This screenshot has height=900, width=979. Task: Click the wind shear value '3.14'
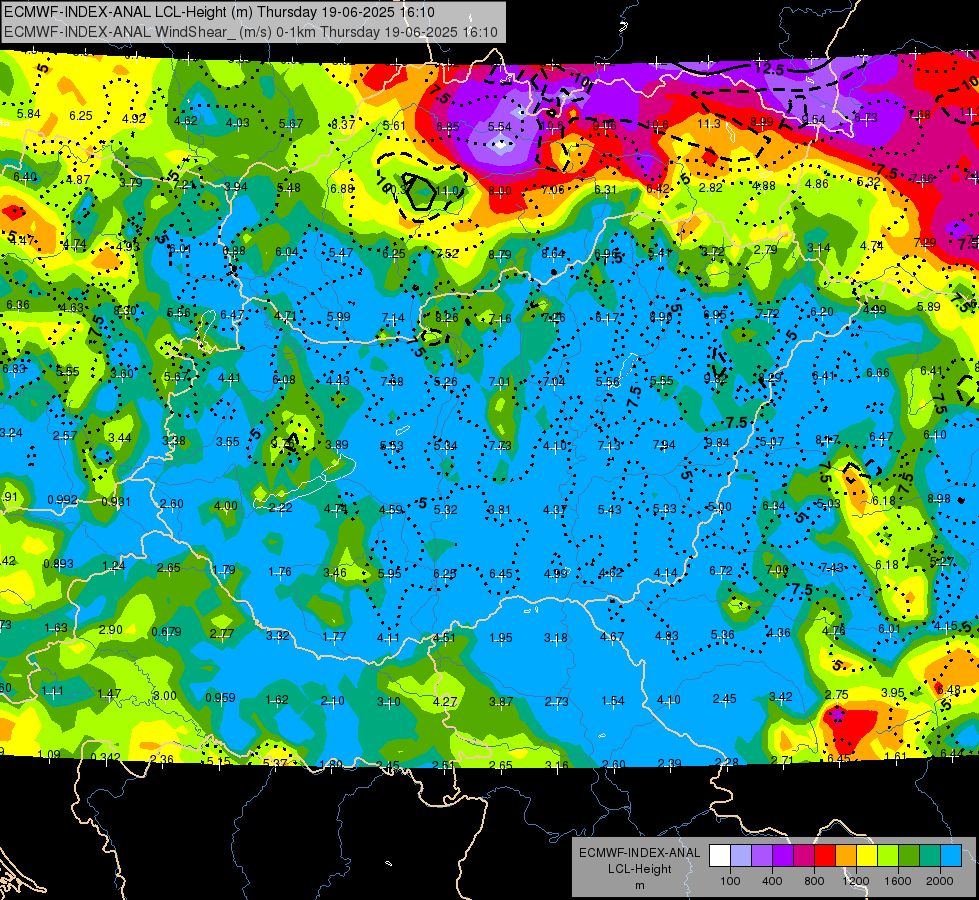point(819,248)
